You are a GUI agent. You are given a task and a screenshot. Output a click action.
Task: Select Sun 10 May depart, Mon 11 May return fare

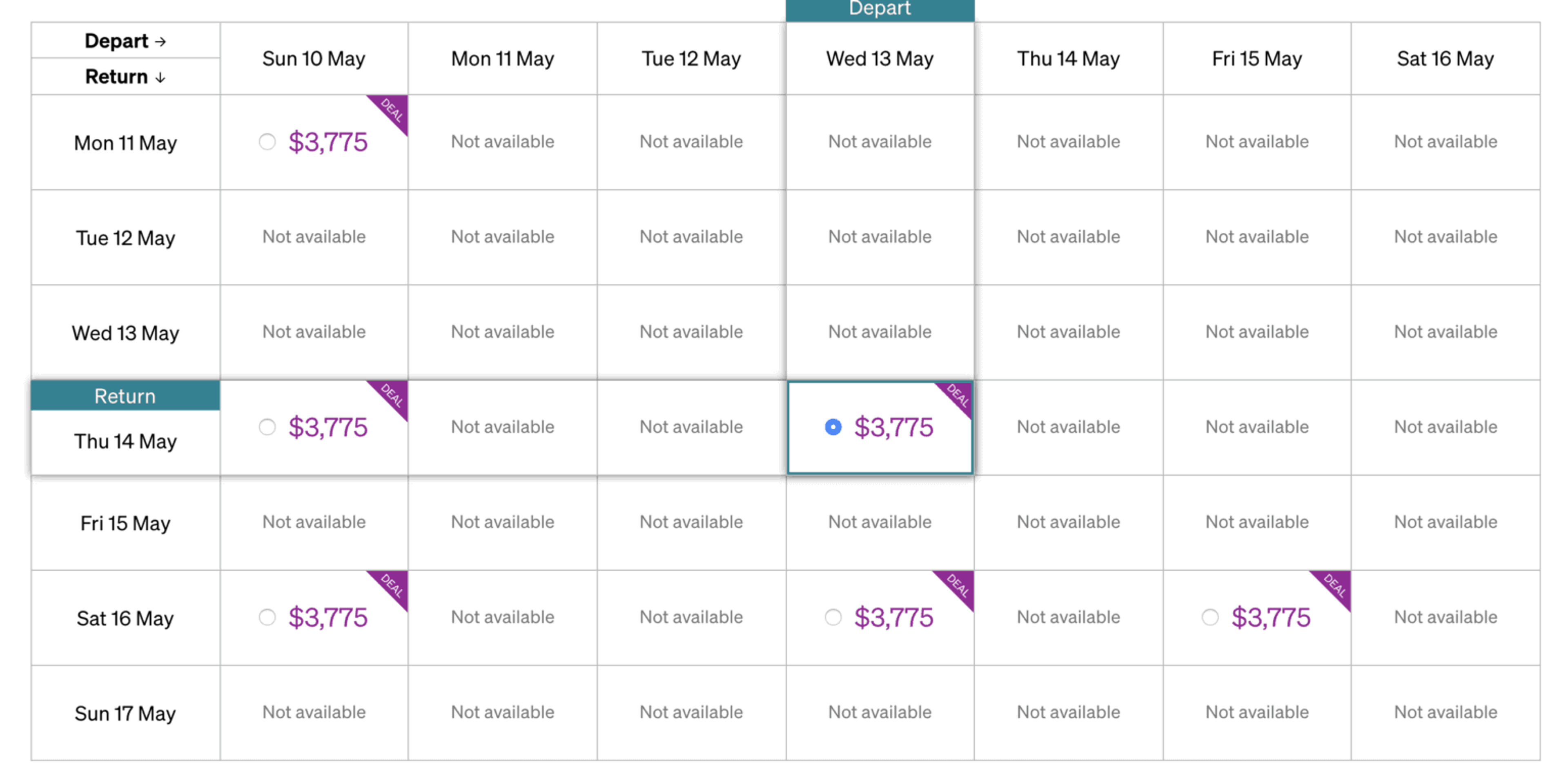coord(267,142)
